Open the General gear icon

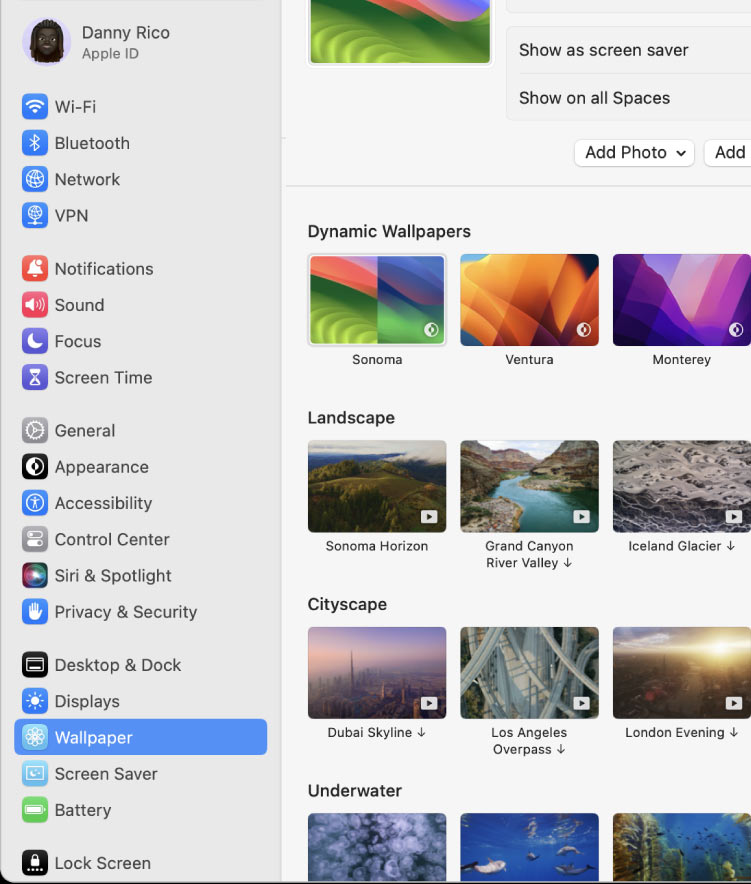click(35, 431)
